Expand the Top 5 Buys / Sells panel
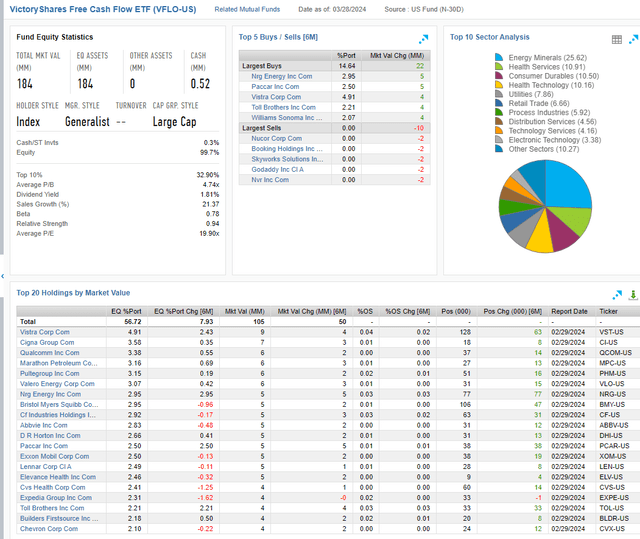640x539 pixels. click(x=424, y=38)
